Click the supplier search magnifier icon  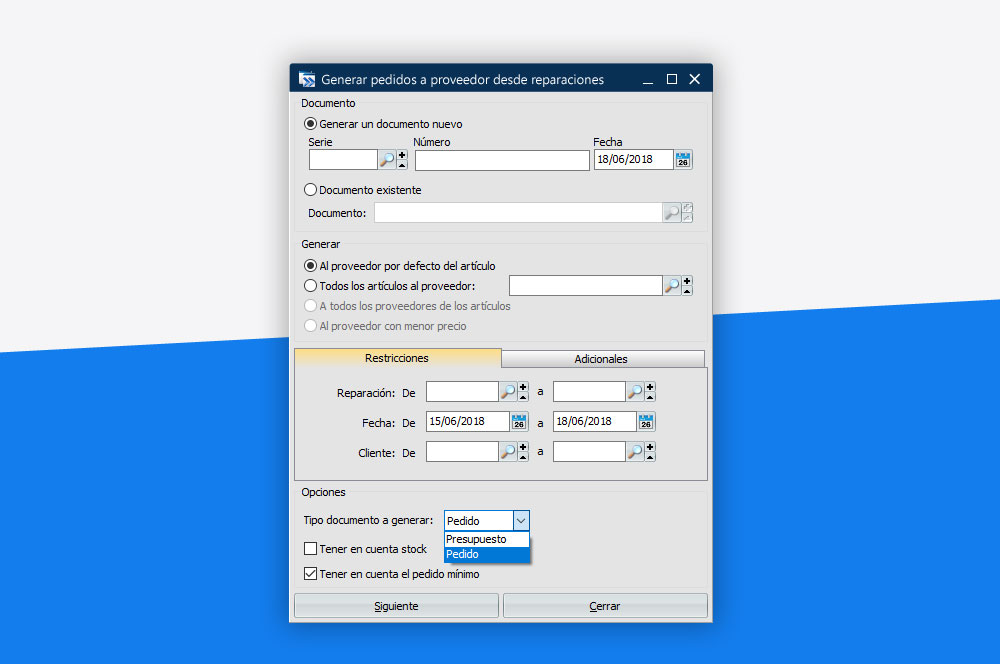point(673,286)
